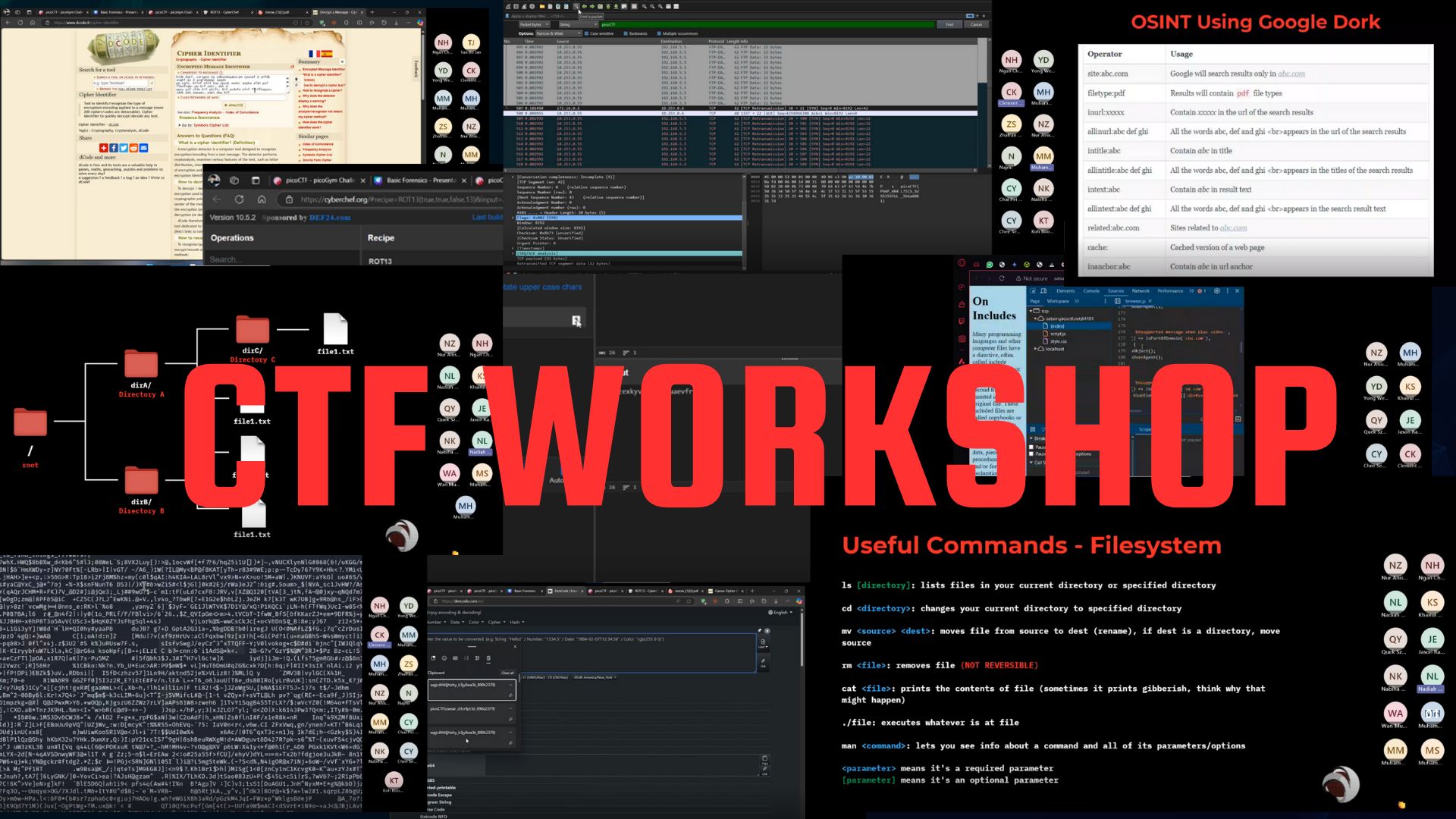Expand the localhost tree node

point(1036,349)
